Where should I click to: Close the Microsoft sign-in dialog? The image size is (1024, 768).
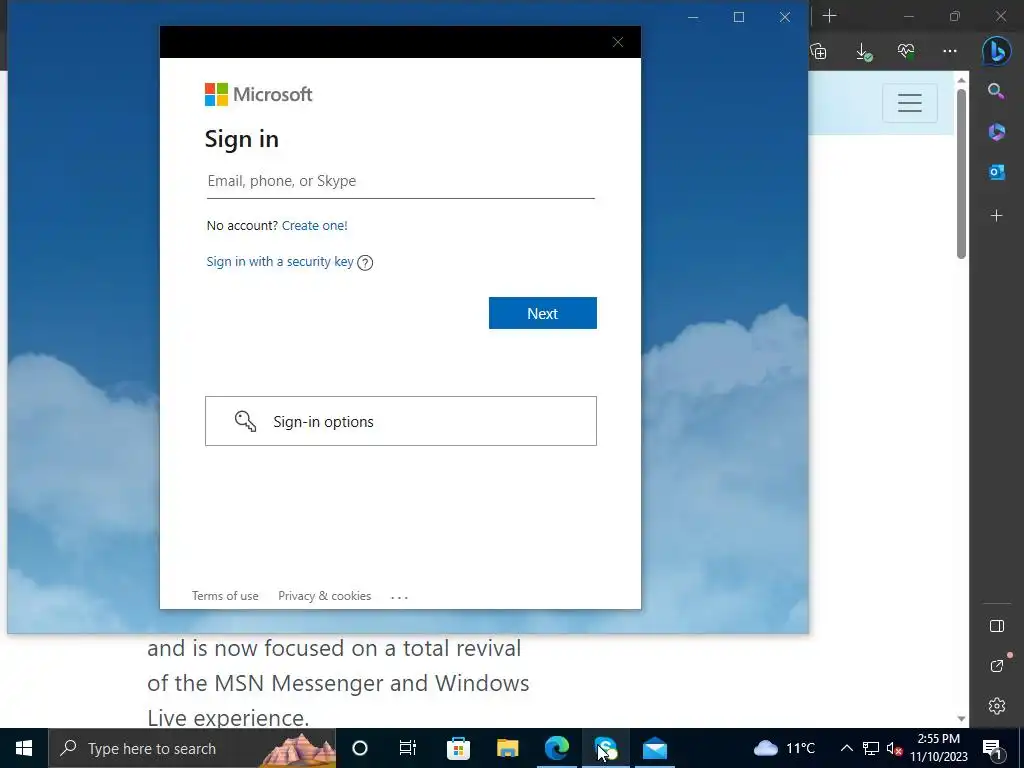coord(618,42)
